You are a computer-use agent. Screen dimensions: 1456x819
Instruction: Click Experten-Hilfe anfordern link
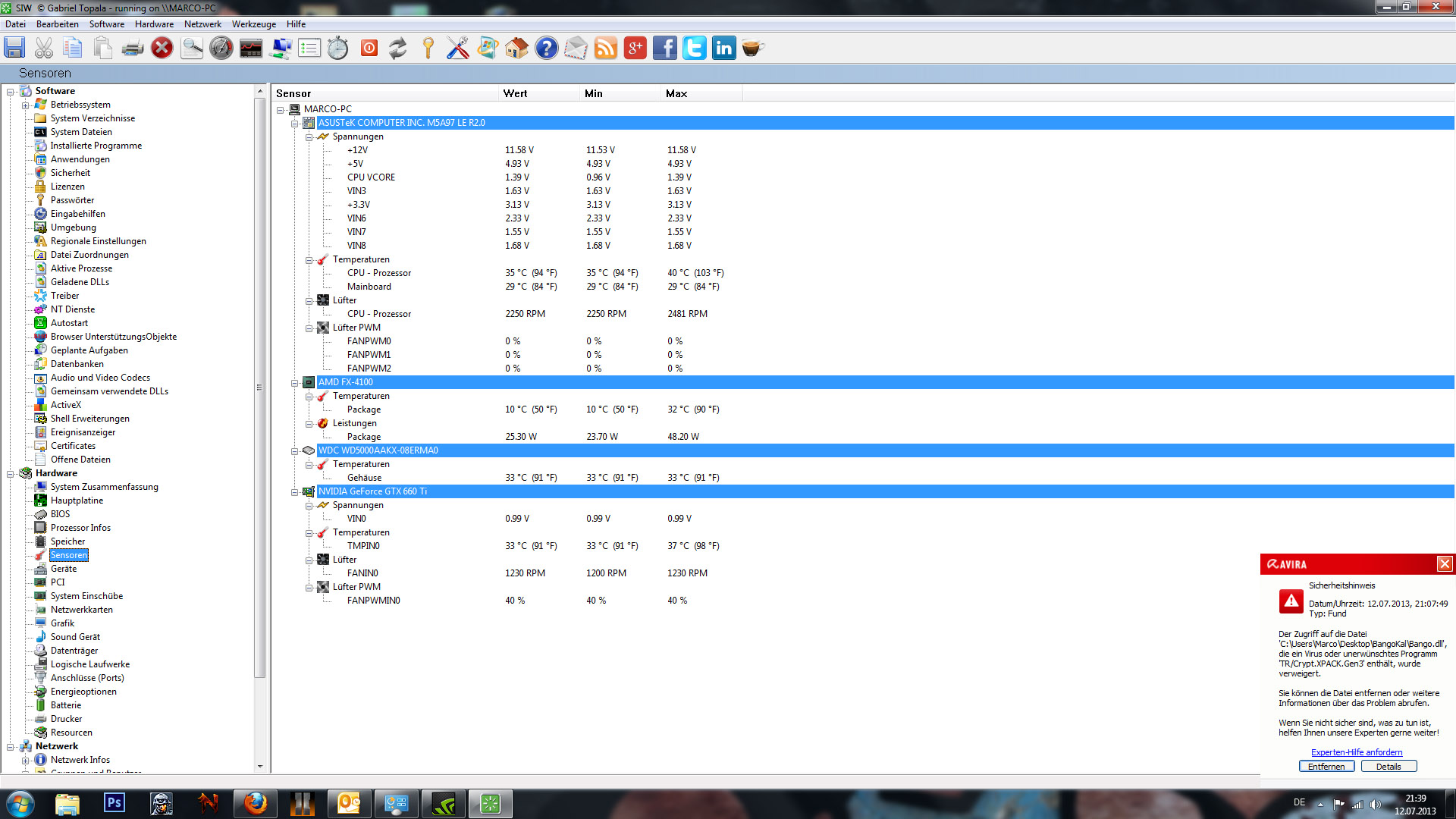[1357, 752]
